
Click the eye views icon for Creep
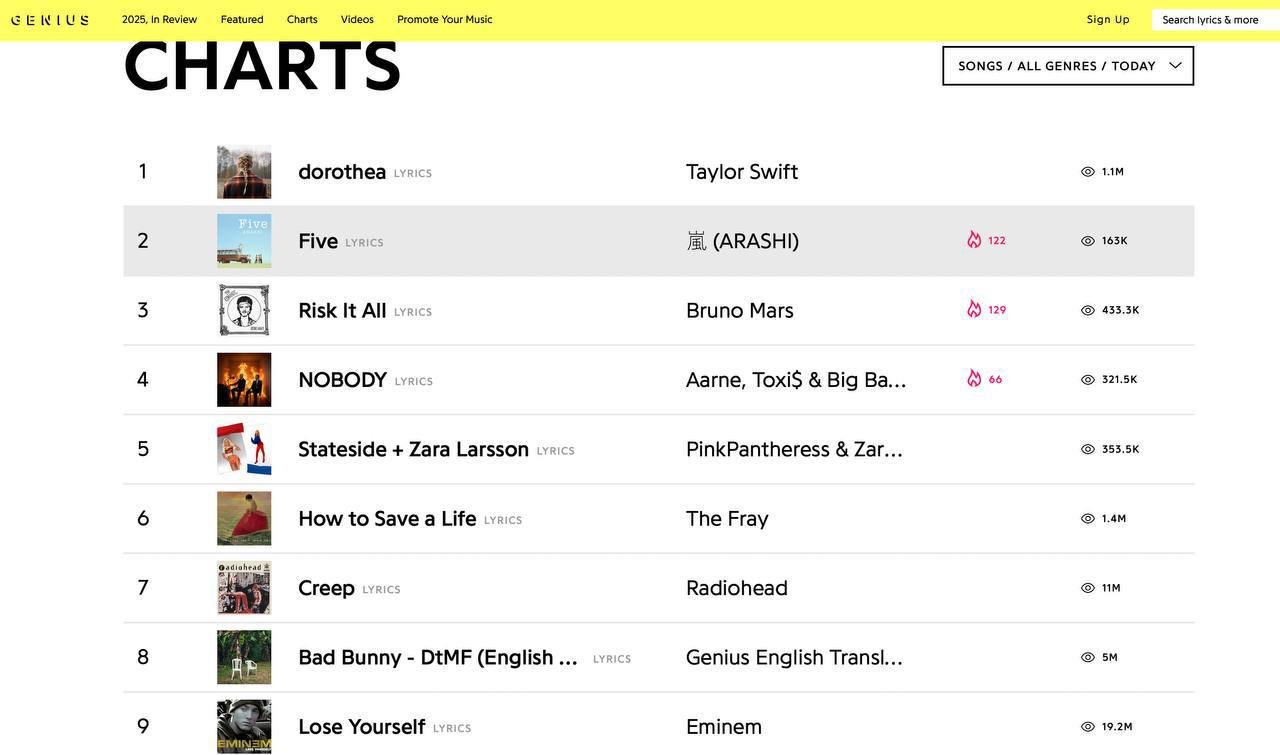(1088, 588)
